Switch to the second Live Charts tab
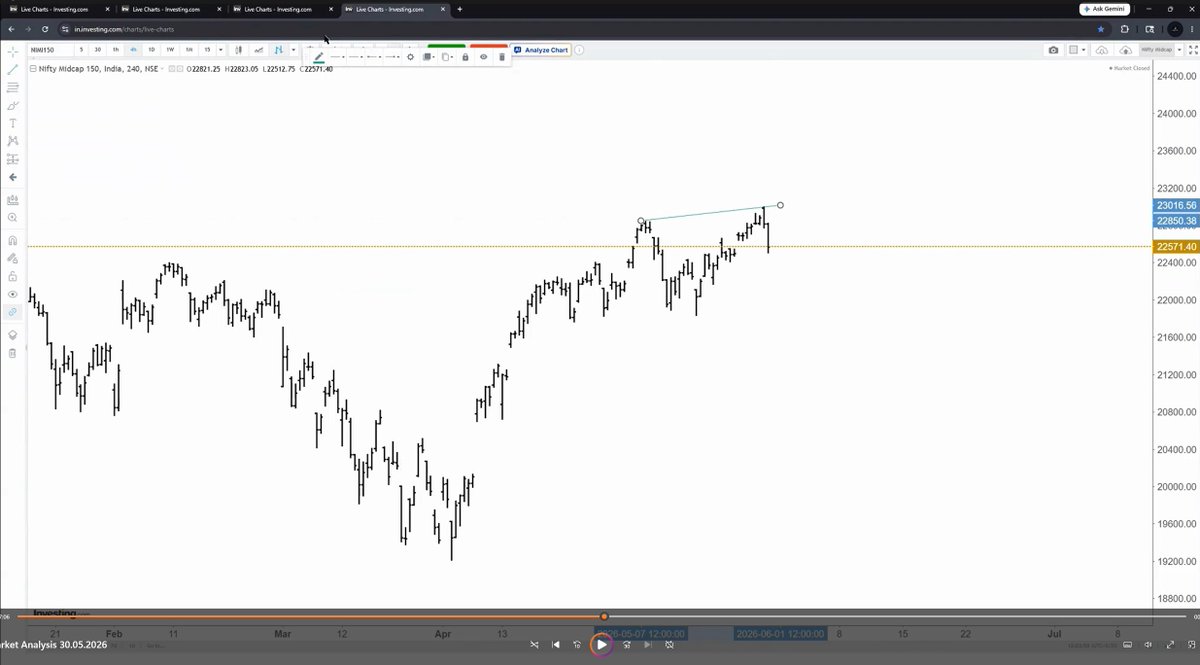 (x=172, y=9)
